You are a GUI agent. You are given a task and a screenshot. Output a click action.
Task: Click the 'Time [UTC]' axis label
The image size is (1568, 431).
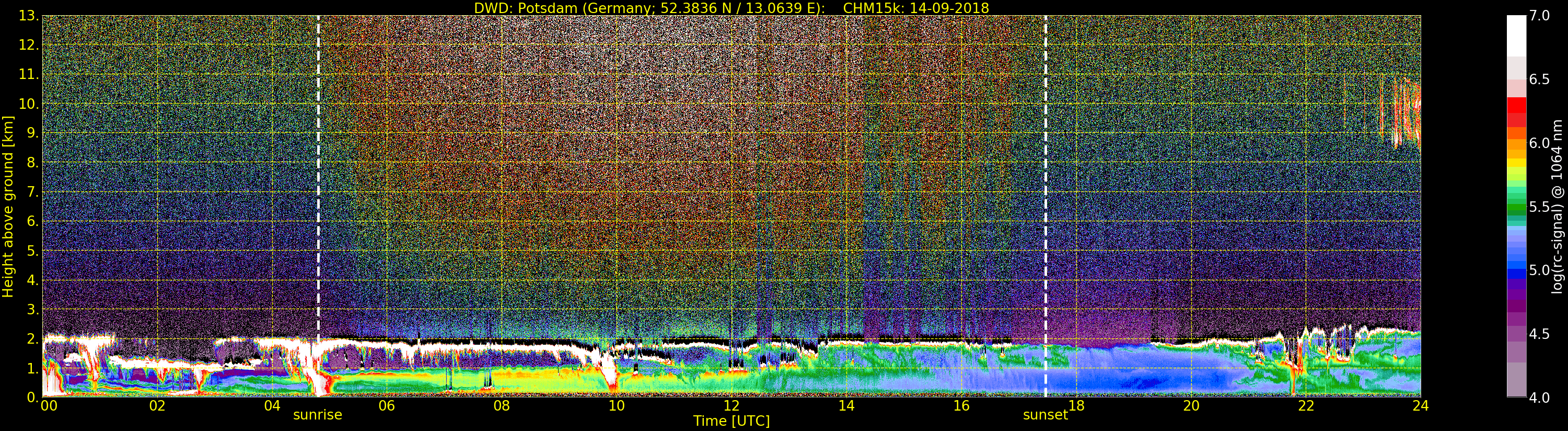[731, 421]
